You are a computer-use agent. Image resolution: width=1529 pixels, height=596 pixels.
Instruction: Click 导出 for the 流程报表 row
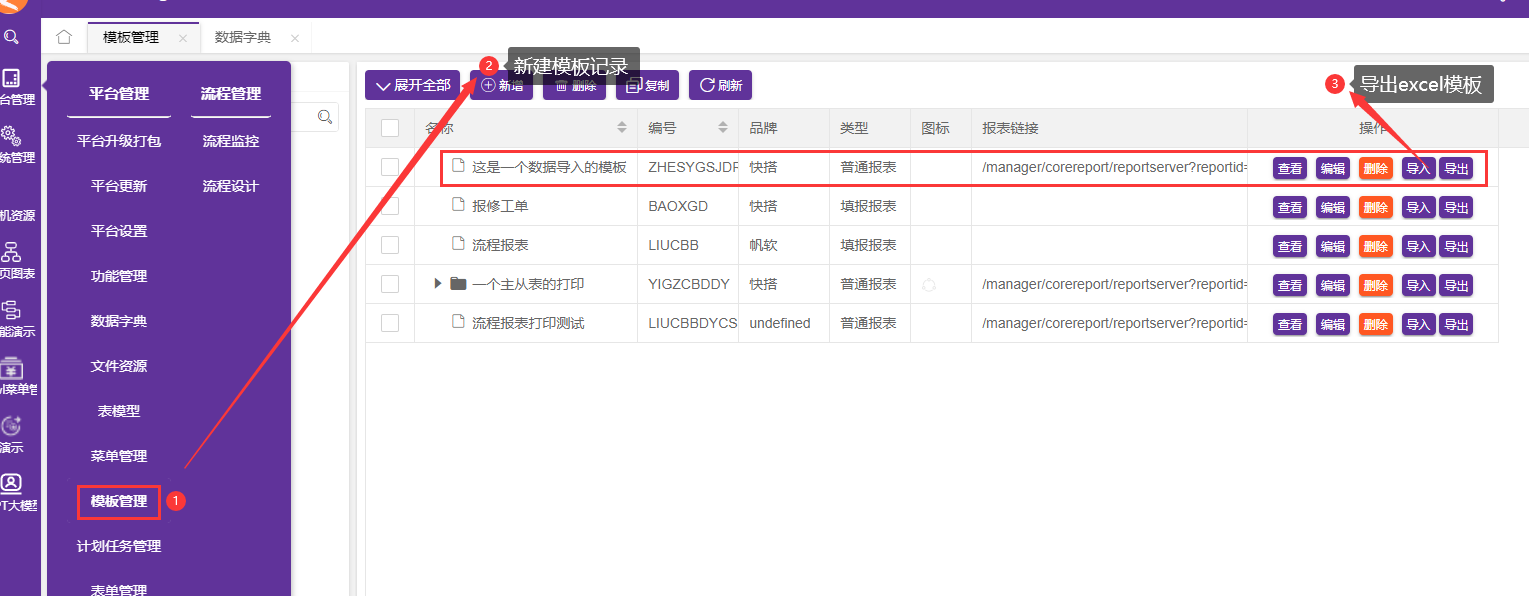(1455, 246)
